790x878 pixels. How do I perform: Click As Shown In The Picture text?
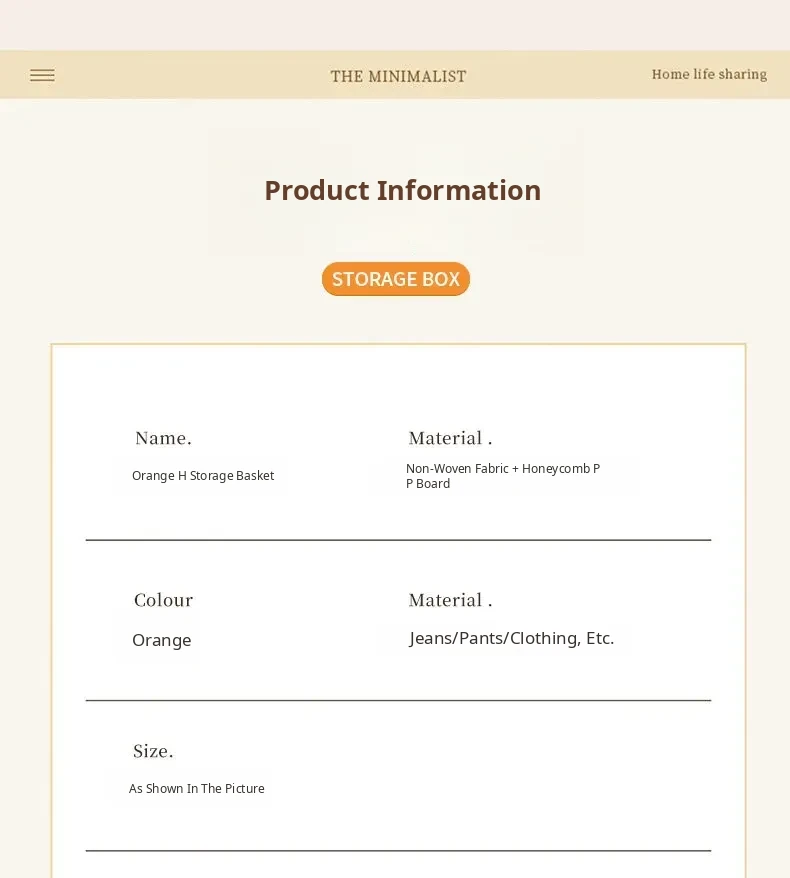(197, 789)
